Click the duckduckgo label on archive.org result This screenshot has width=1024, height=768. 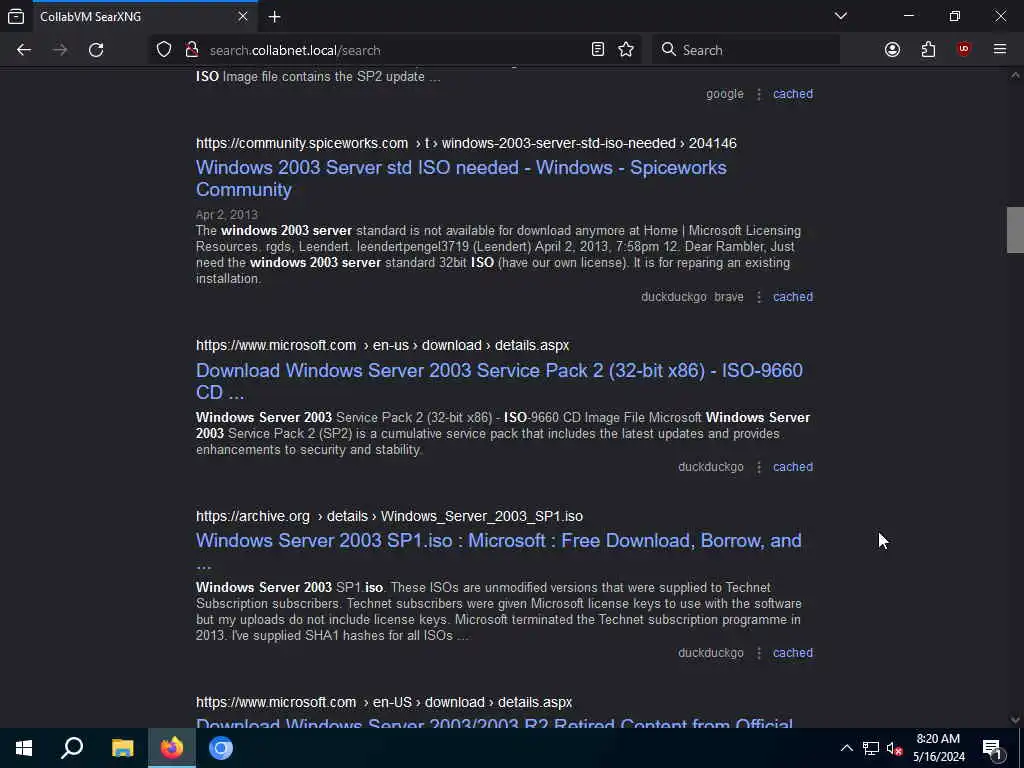[711, 652]
